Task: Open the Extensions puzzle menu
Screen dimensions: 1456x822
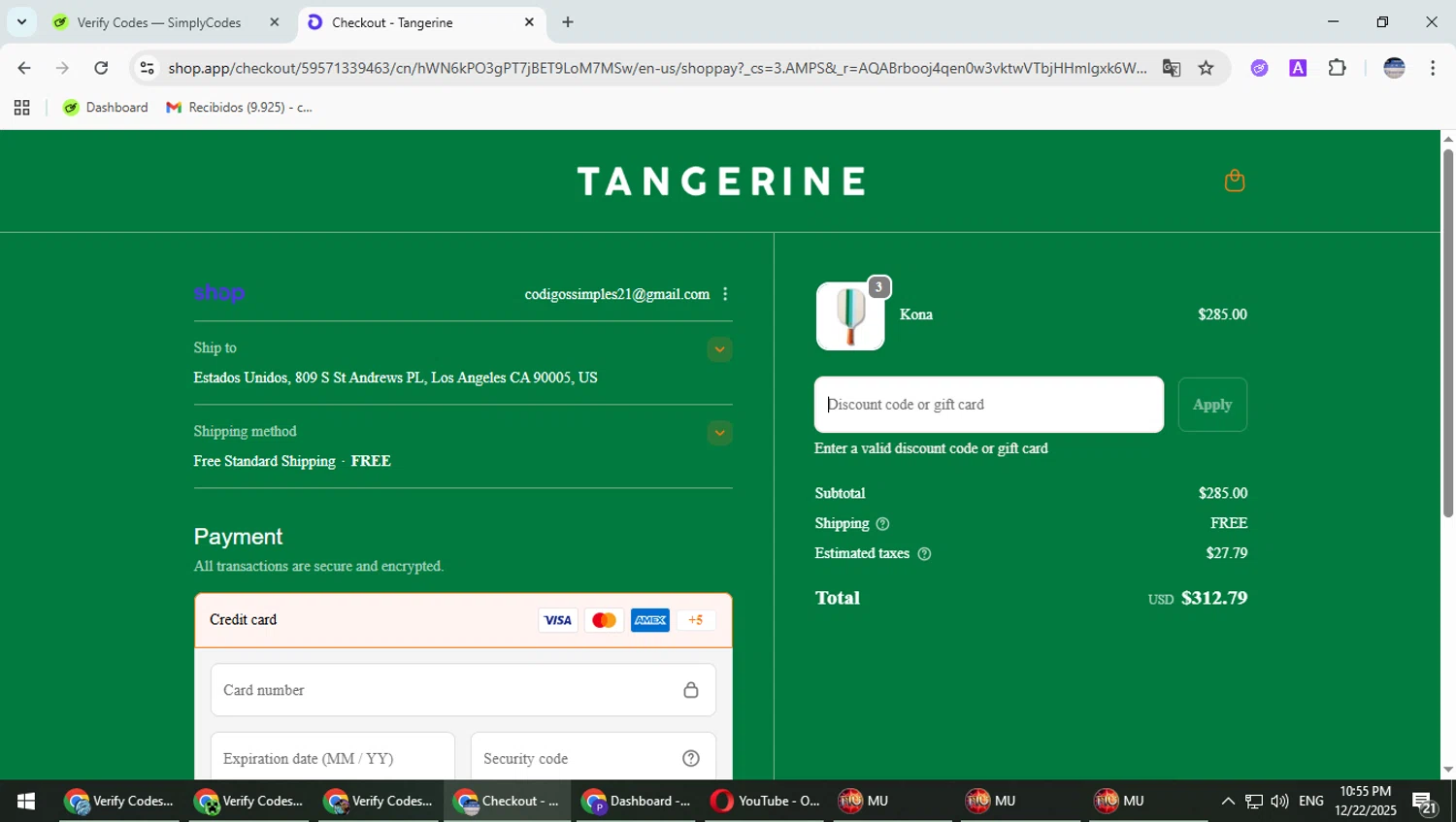Action: [x=1337, y=68]
